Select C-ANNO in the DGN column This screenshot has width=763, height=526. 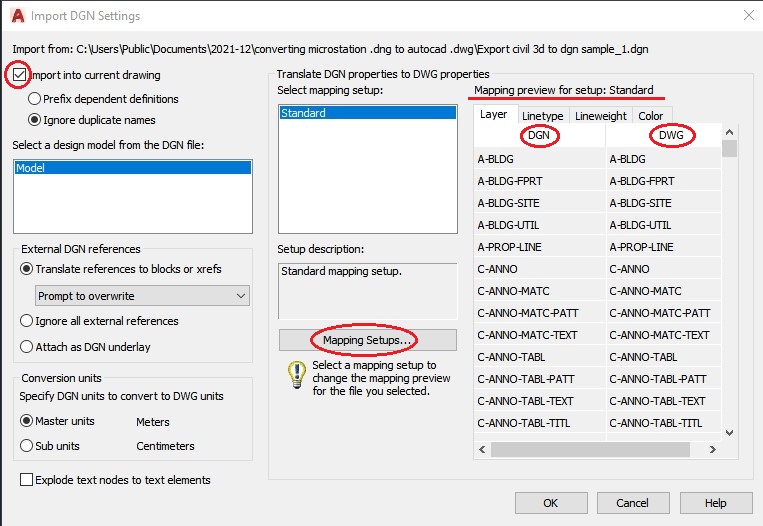click(539, 269)
